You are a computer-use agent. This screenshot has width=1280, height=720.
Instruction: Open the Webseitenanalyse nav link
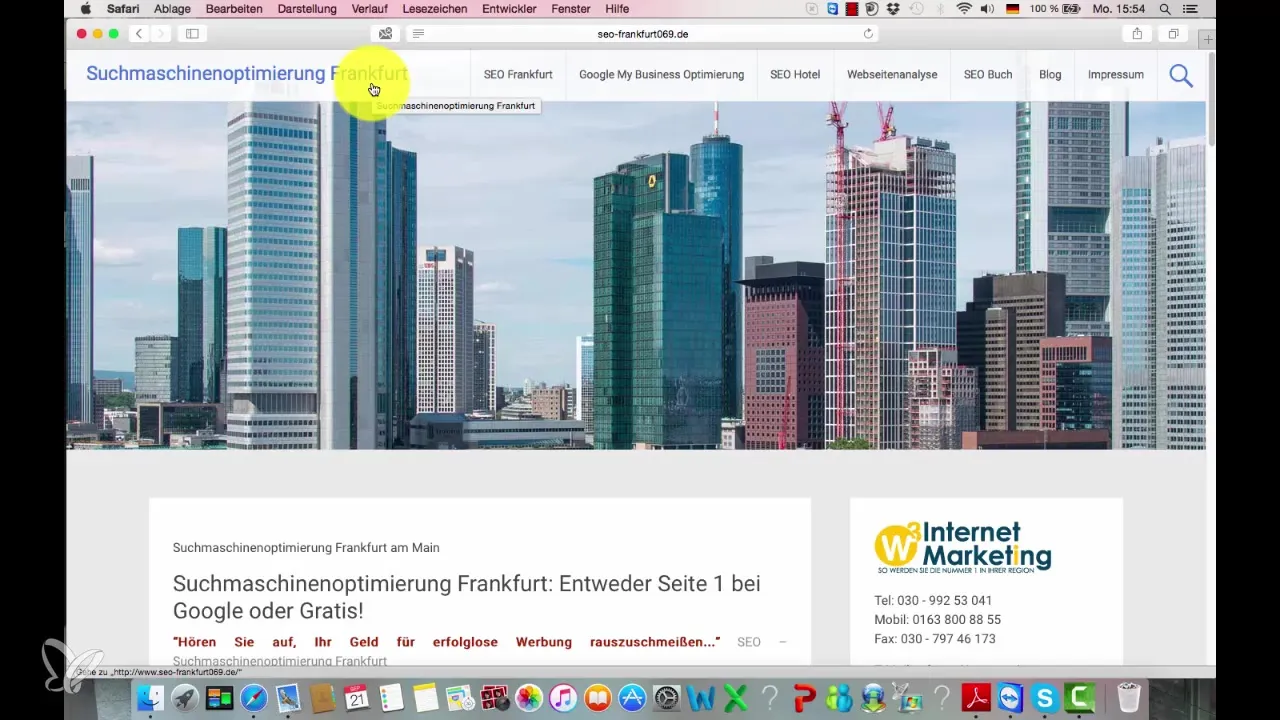tap(892, 75)
